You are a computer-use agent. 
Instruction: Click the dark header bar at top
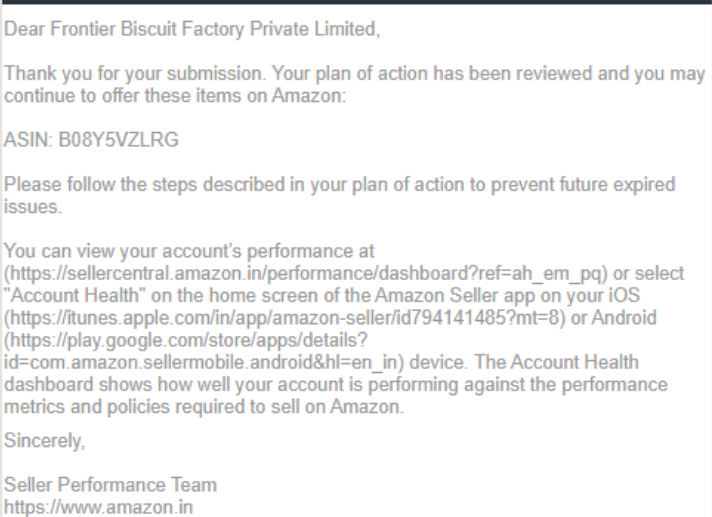point(356,3)
